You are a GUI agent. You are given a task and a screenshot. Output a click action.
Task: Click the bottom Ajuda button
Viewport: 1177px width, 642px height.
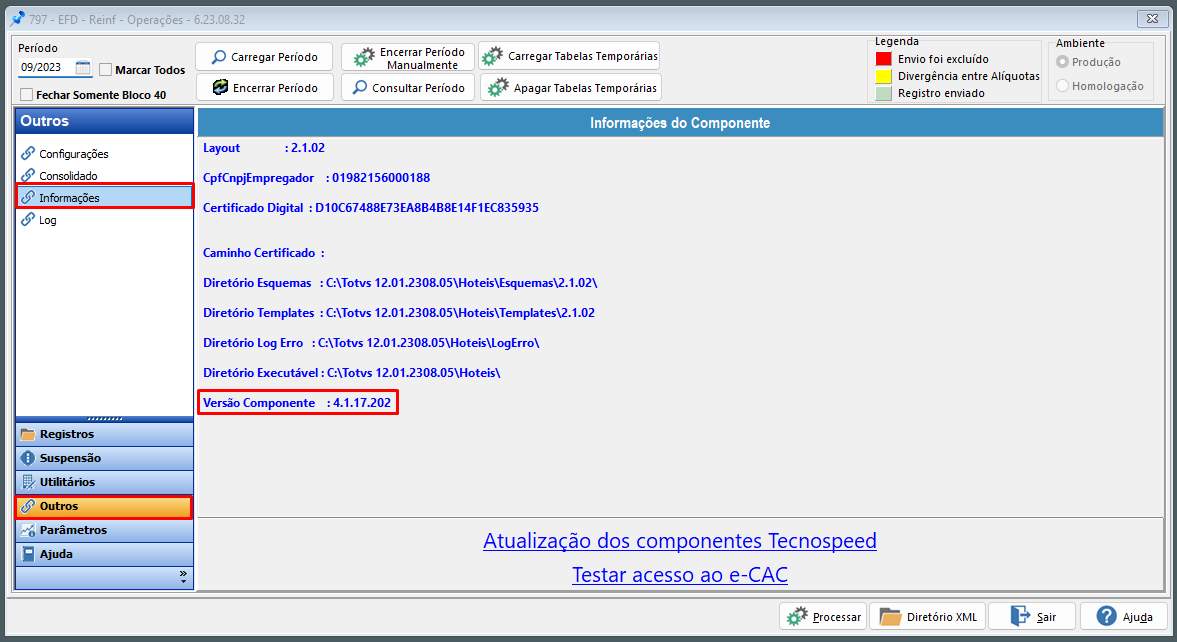[x=1124, y=616]
